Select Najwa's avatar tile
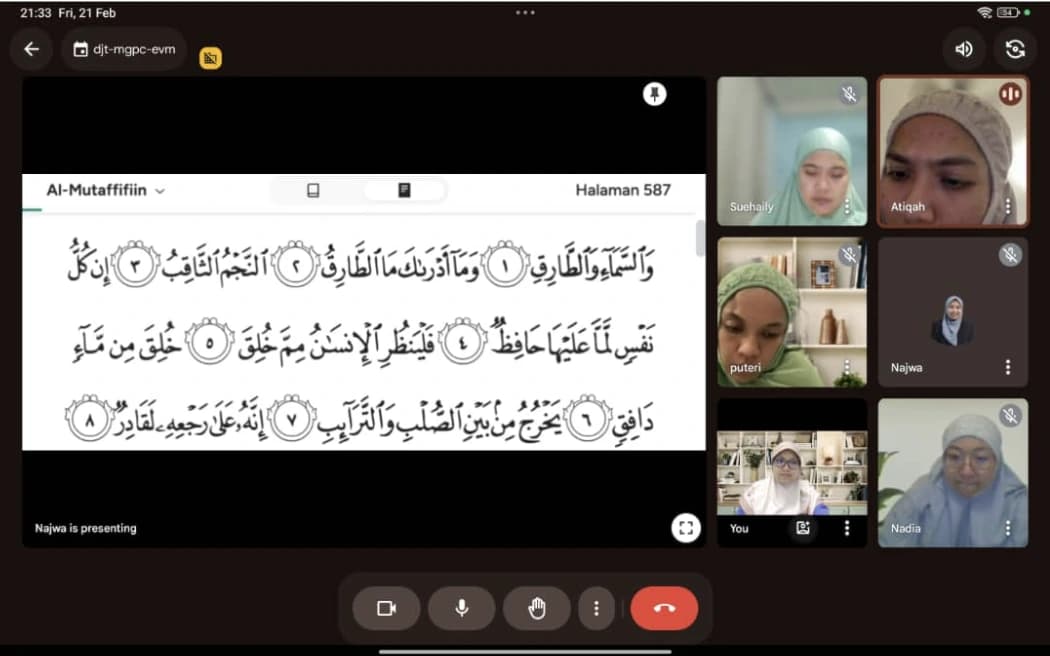Image resolution: width=1050 pixels, height=656 pixels. (953, 312)
